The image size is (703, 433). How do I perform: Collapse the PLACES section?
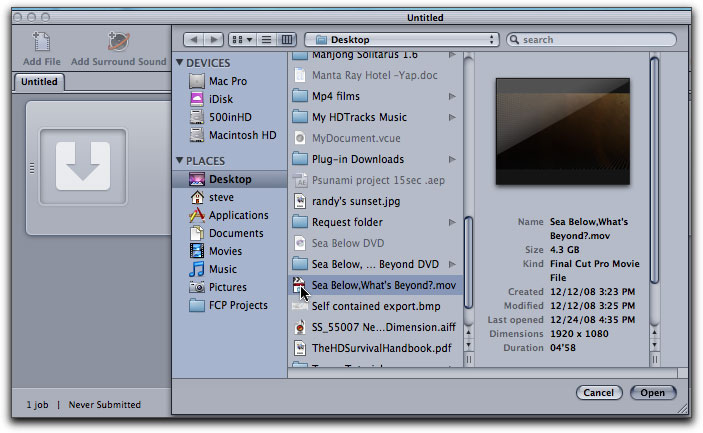coord(180,160)
